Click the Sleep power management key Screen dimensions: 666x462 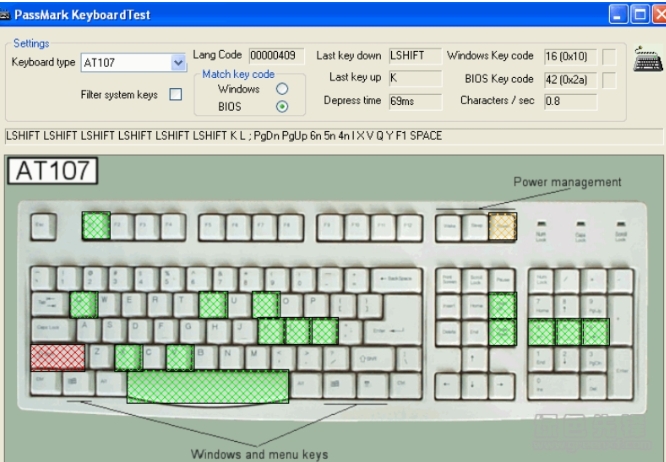[x=475, y=228]
